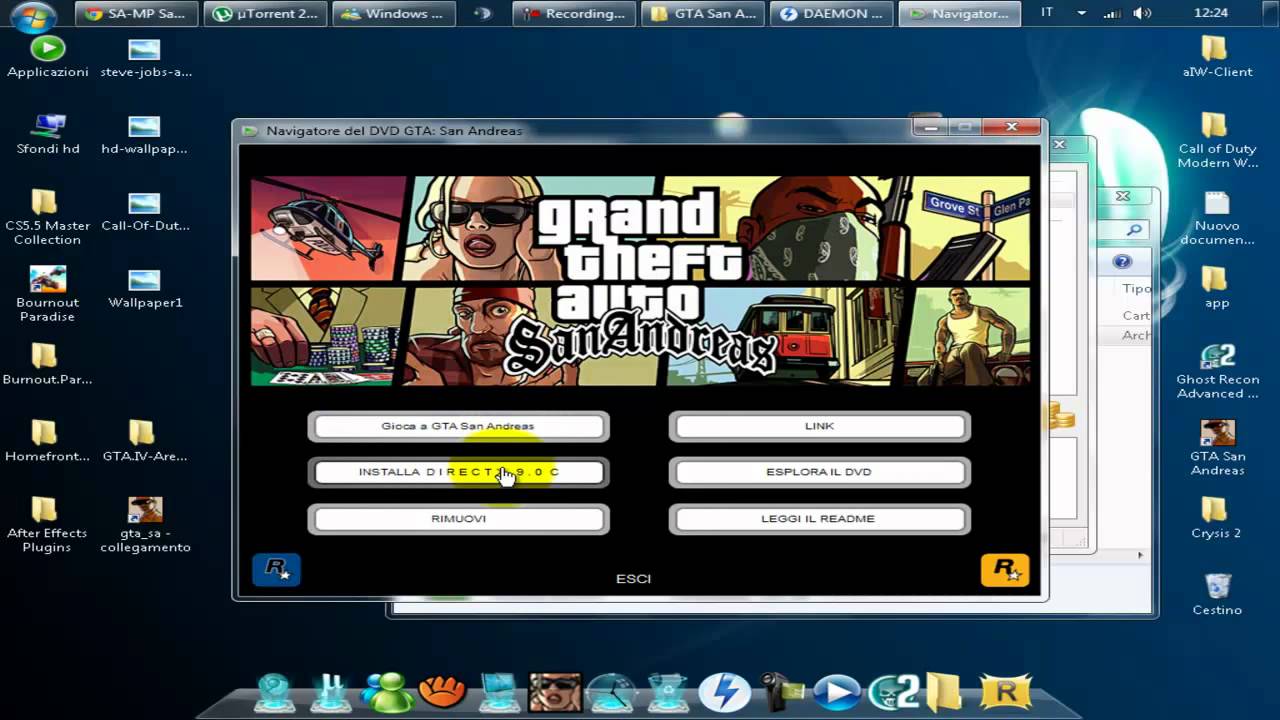Viewport: 1280px width, 720px height.
Task: Open Burnout.Par folder on desktop
Action: pyautogui.click(x=47, y=364)
